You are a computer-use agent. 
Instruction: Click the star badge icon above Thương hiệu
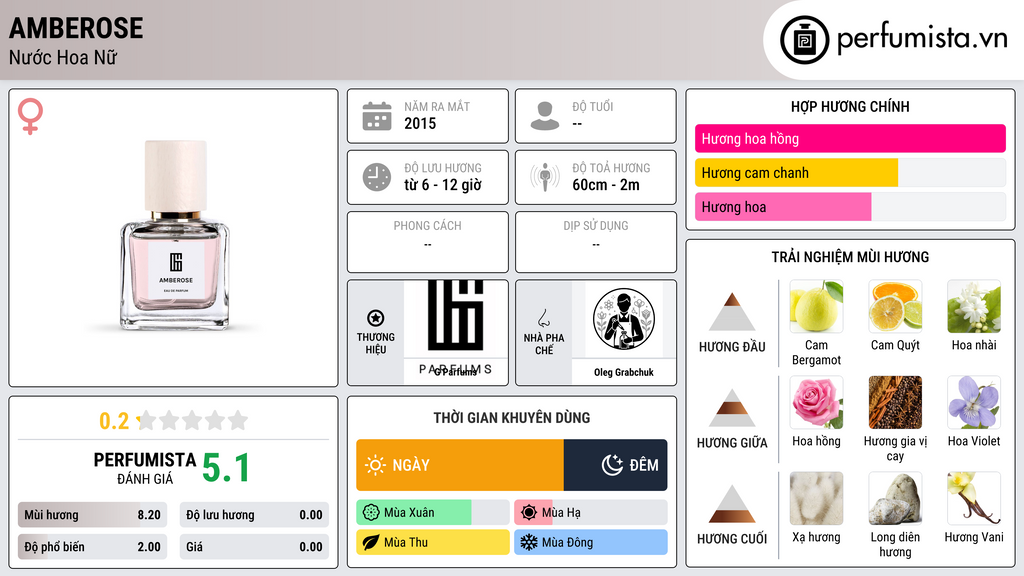point(376,318)
